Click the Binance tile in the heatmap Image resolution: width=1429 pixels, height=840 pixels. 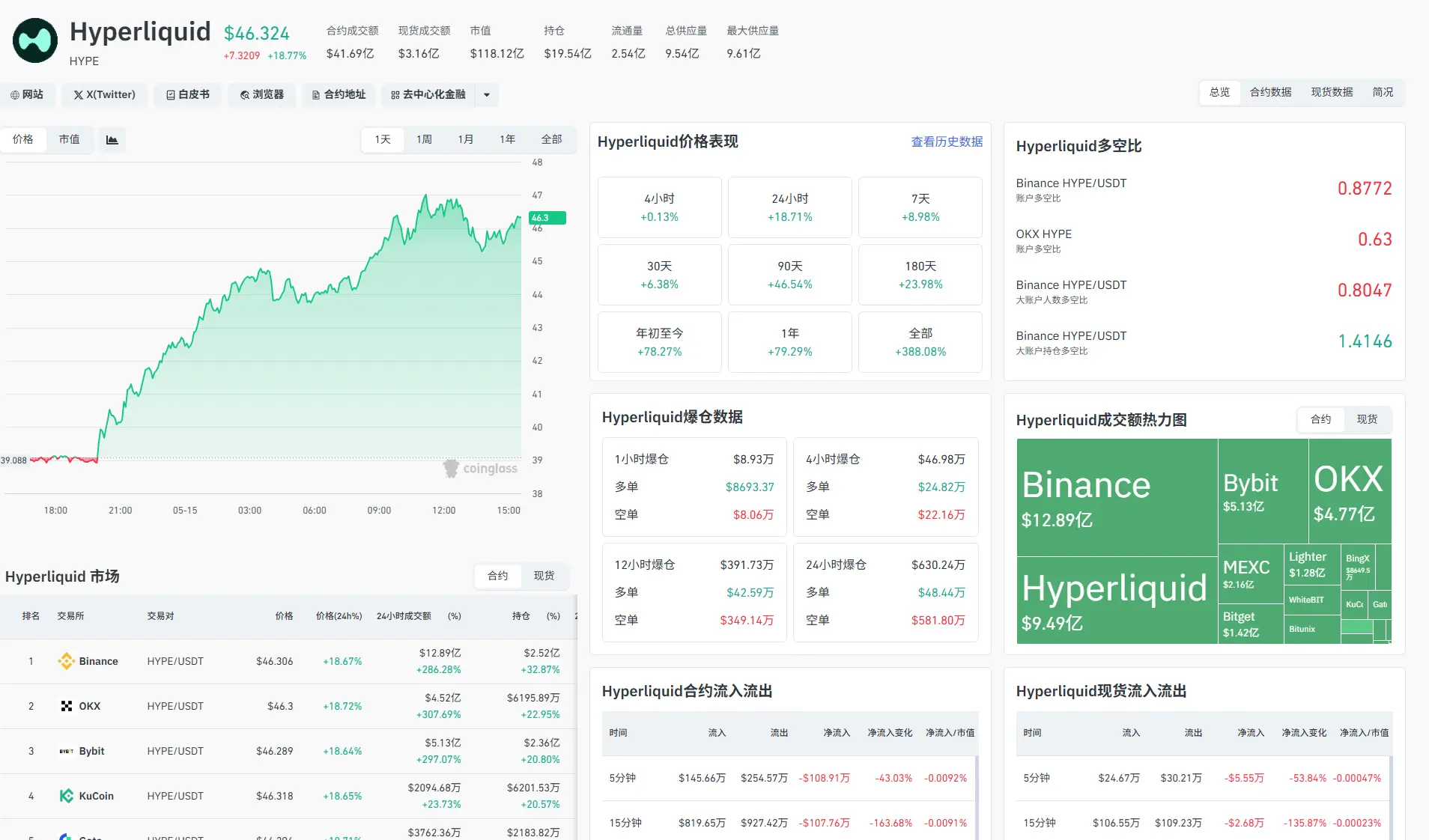[x=1117, y=498]
